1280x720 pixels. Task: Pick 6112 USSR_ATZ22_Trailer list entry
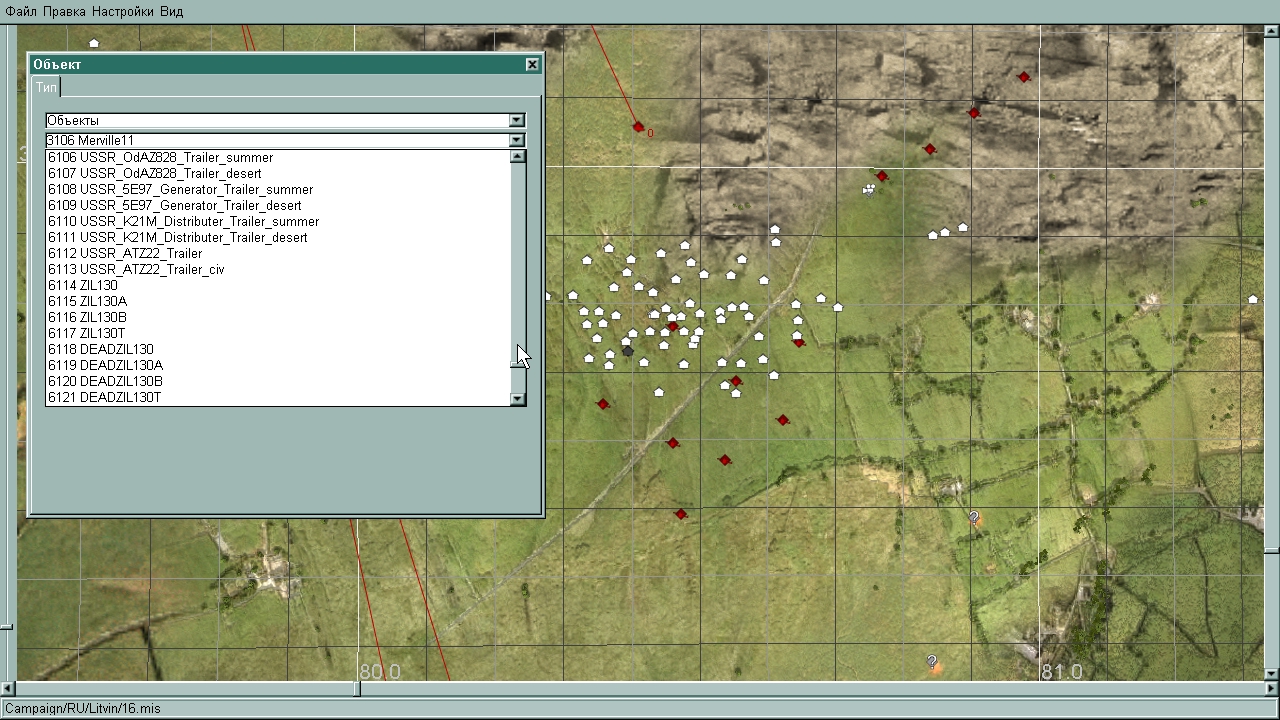tap(124, 254)
